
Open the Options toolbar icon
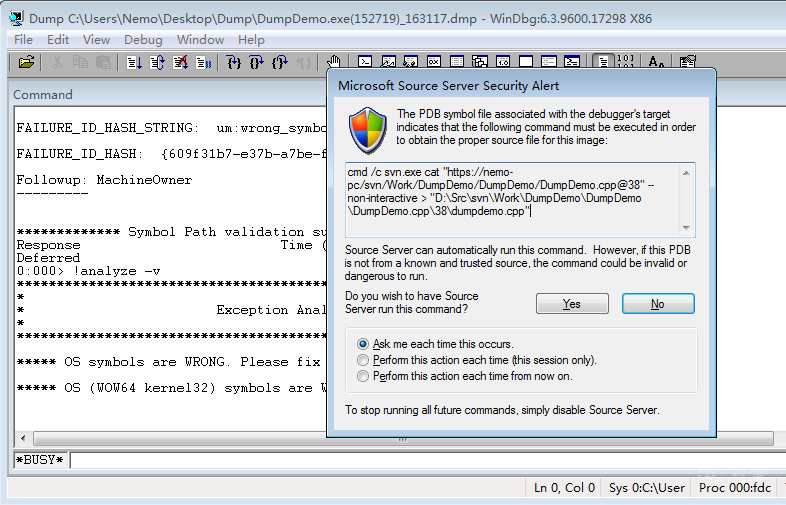(687, 62)
